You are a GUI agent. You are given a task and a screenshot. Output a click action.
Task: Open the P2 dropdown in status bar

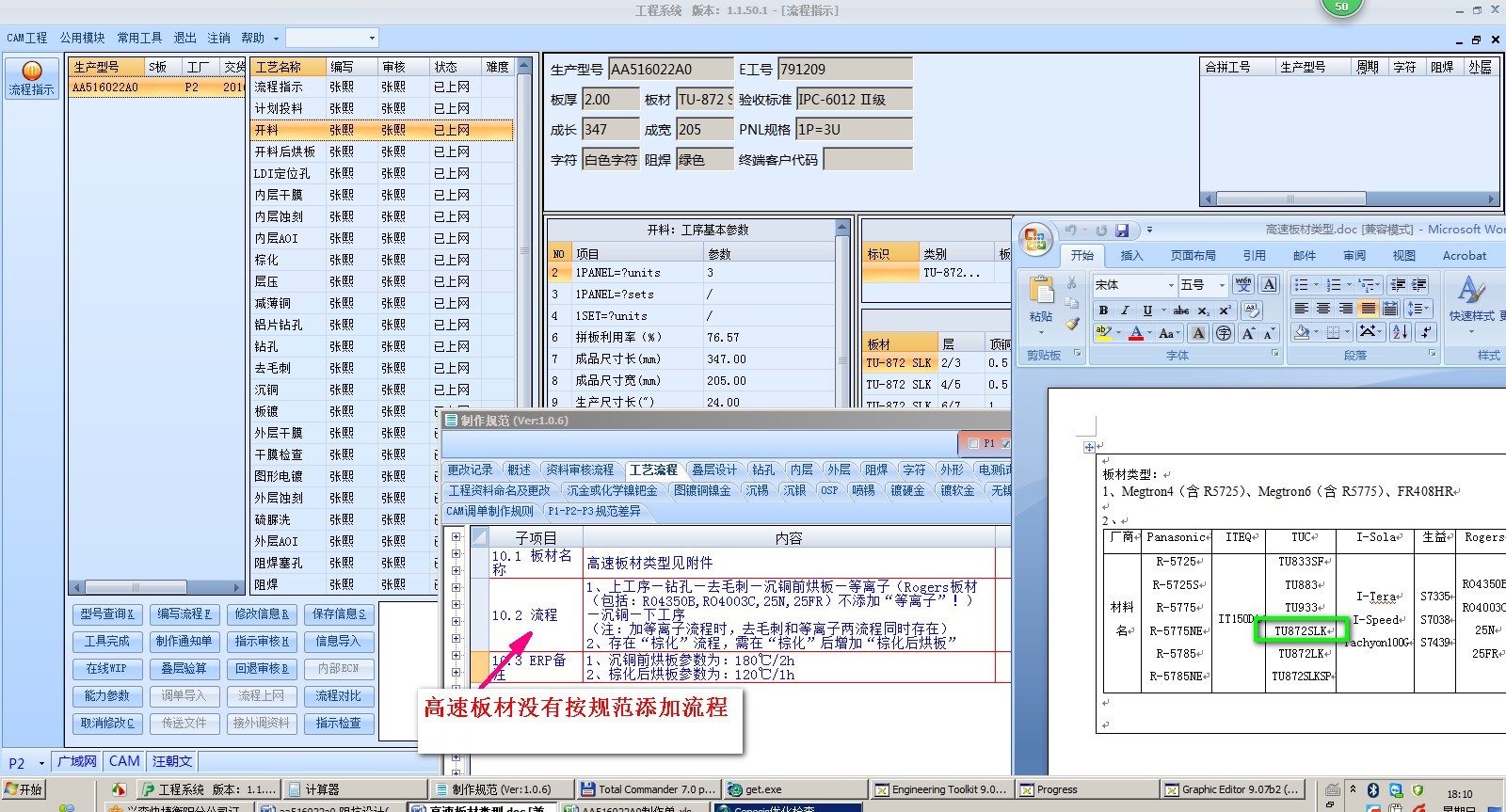click(41, 763)
